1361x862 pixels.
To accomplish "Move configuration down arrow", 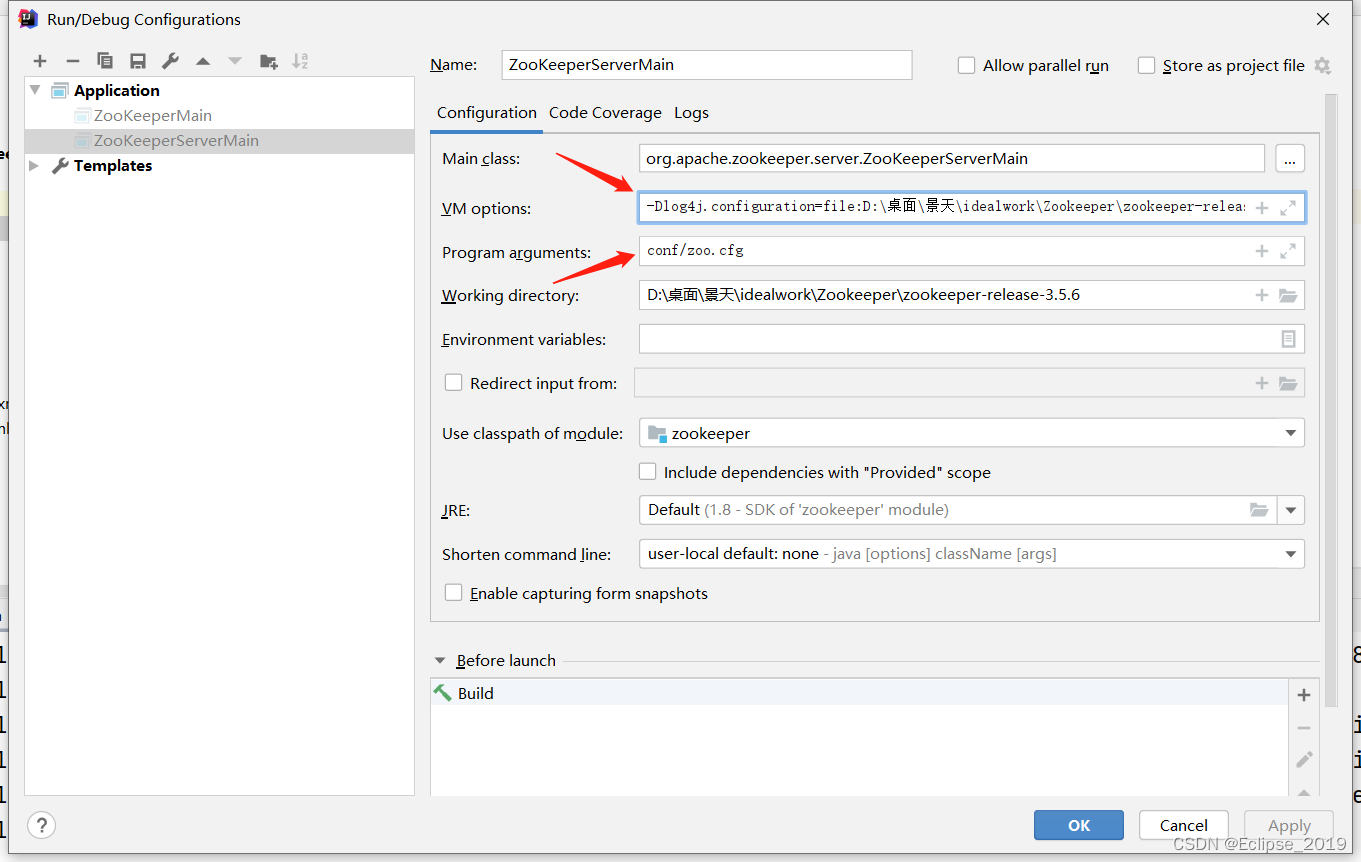I will click(235, 62).
